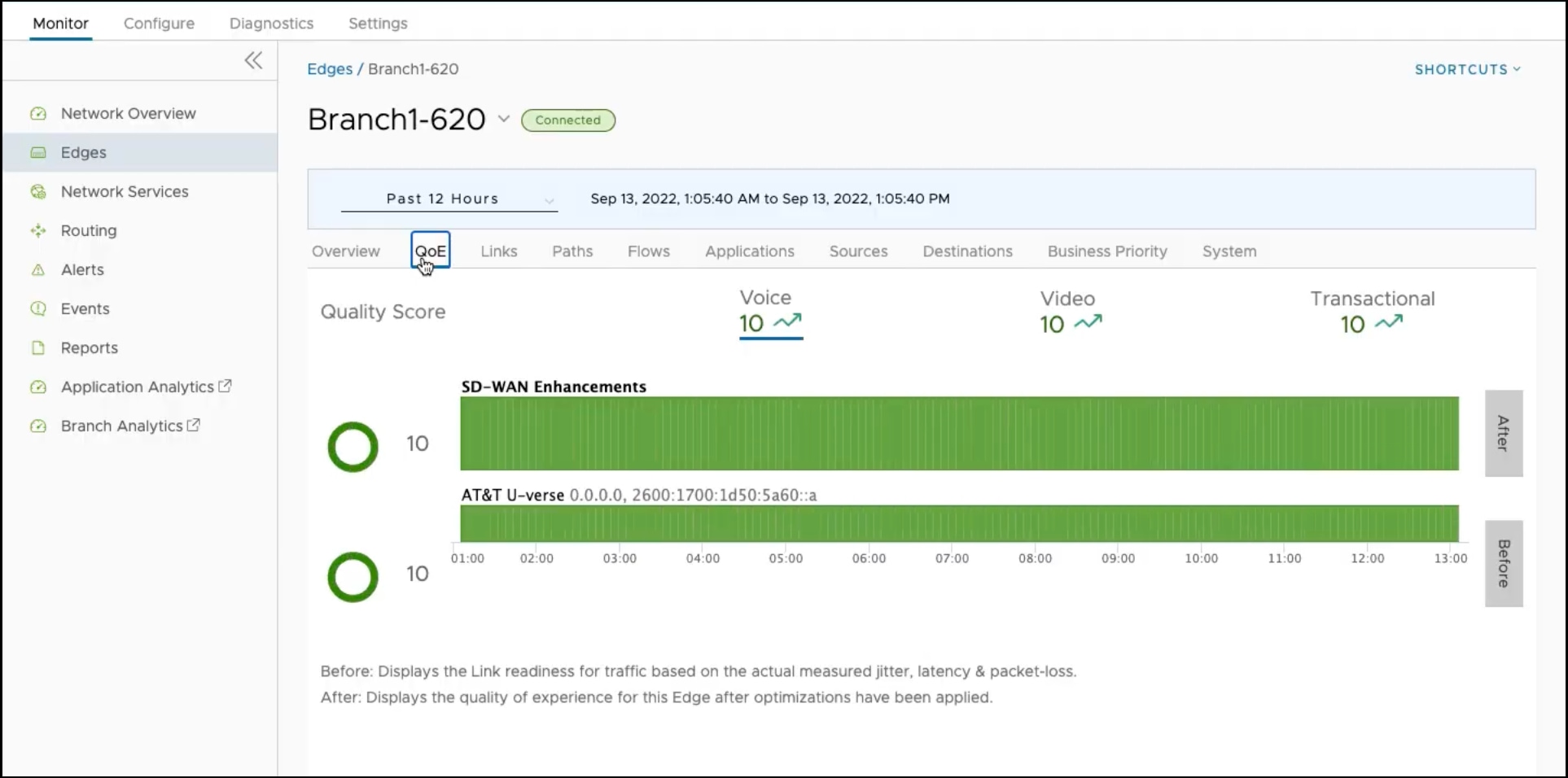
Task: Click the Application Analytics gauge icon
Action: pyautogui.click(x=38, y=387)
